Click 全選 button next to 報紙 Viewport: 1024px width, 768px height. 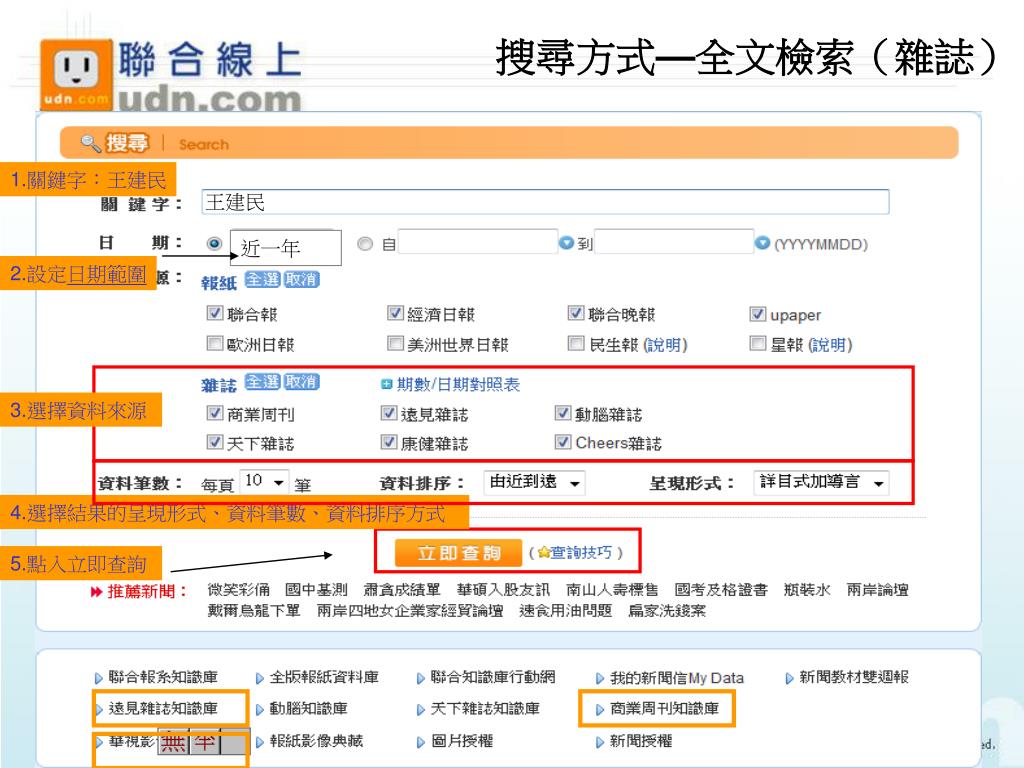263,280
